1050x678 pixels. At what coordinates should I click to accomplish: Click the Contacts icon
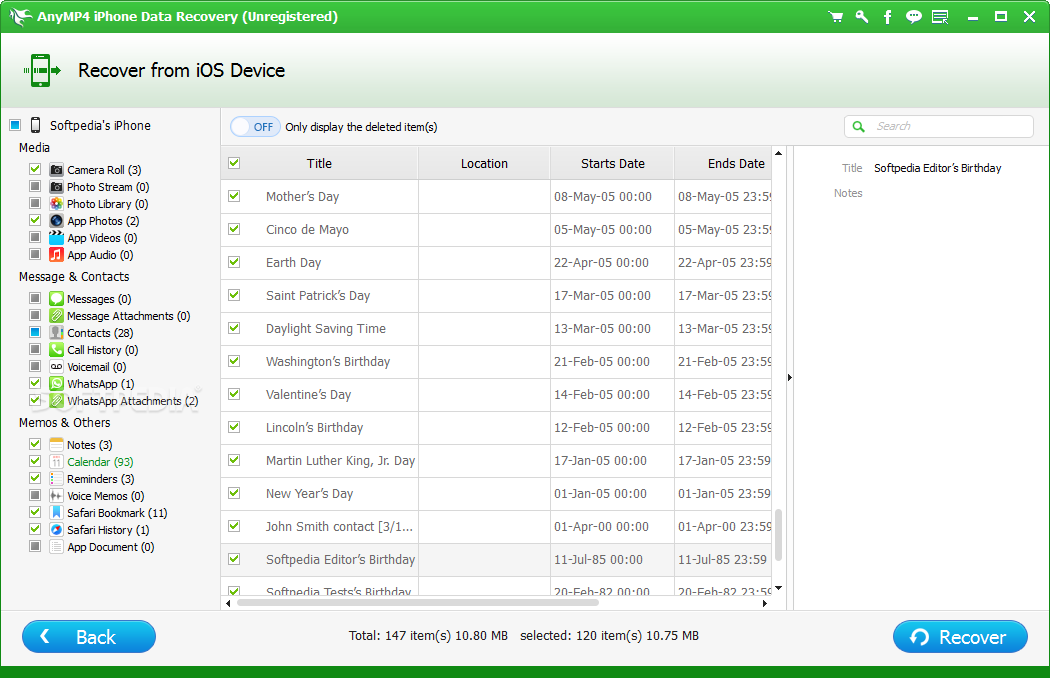tap(57, 332)
